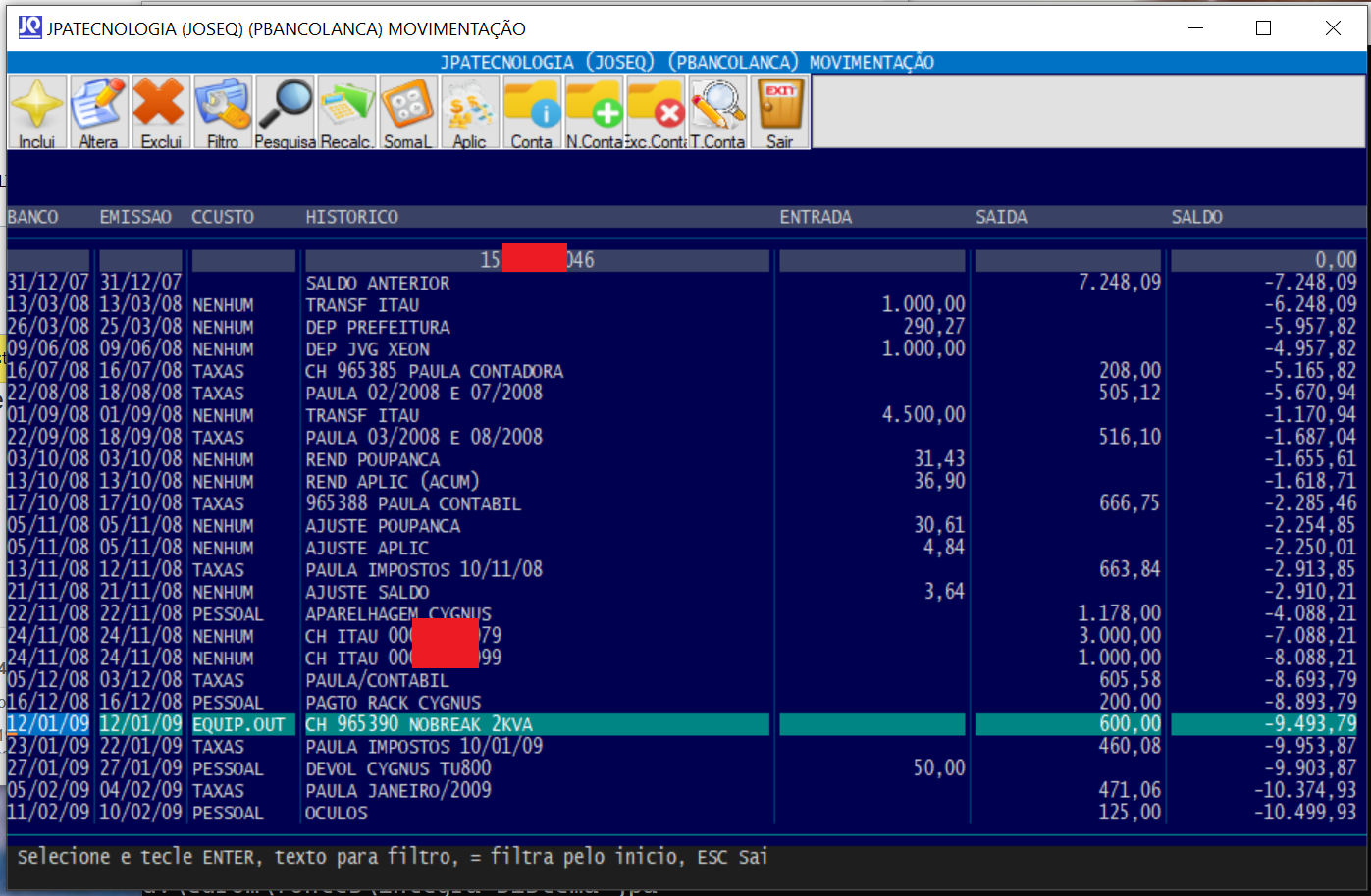This screenshot has height=896, width=1371.
Task: Show Conta folder information
Action: [531, 111]
